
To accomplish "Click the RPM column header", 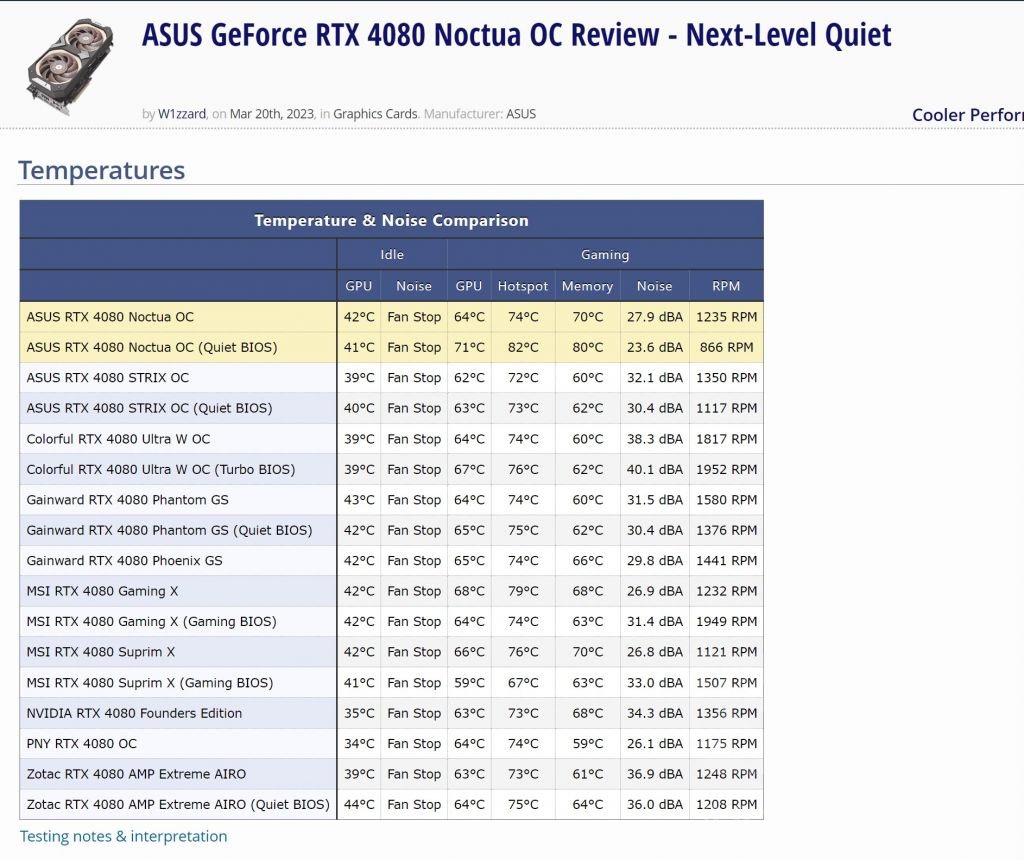I will point(726,286).
